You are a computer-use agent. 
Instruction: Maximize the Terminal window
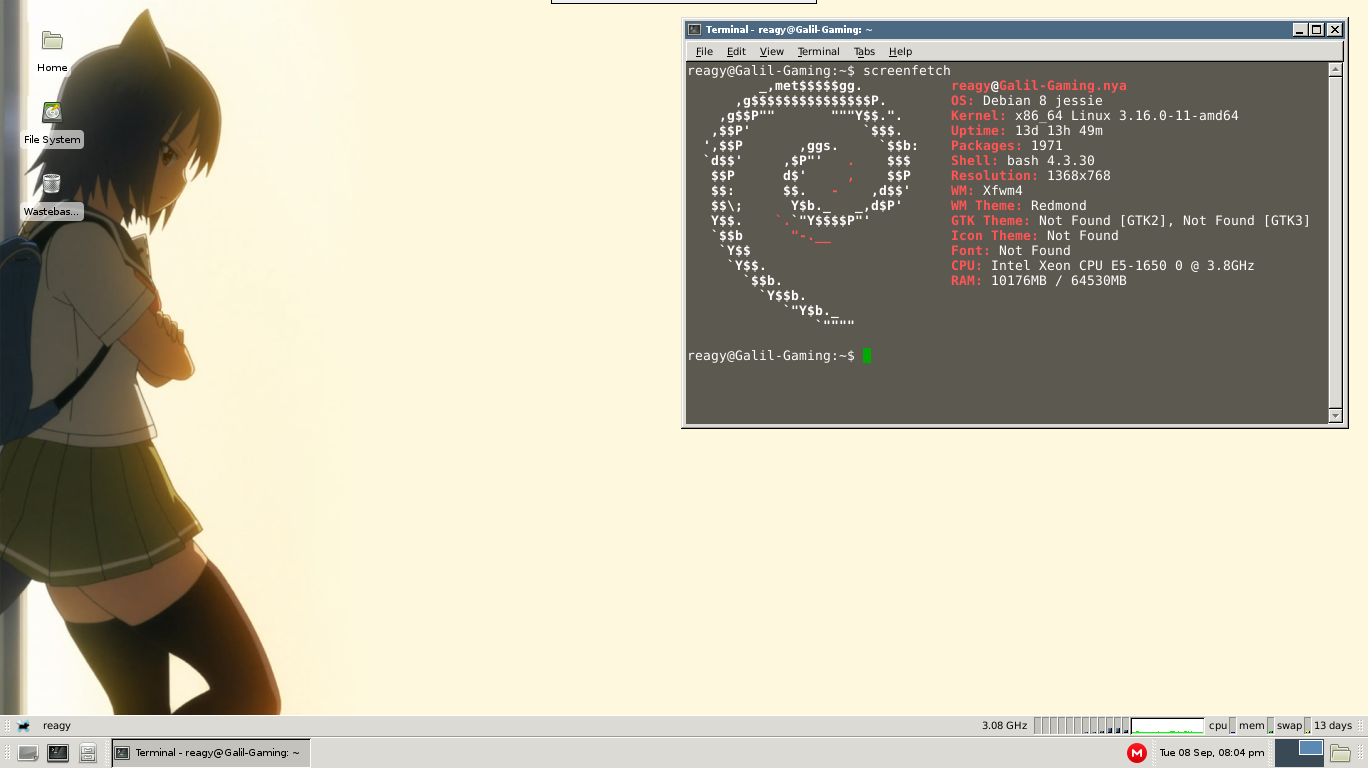(1317, 30)
